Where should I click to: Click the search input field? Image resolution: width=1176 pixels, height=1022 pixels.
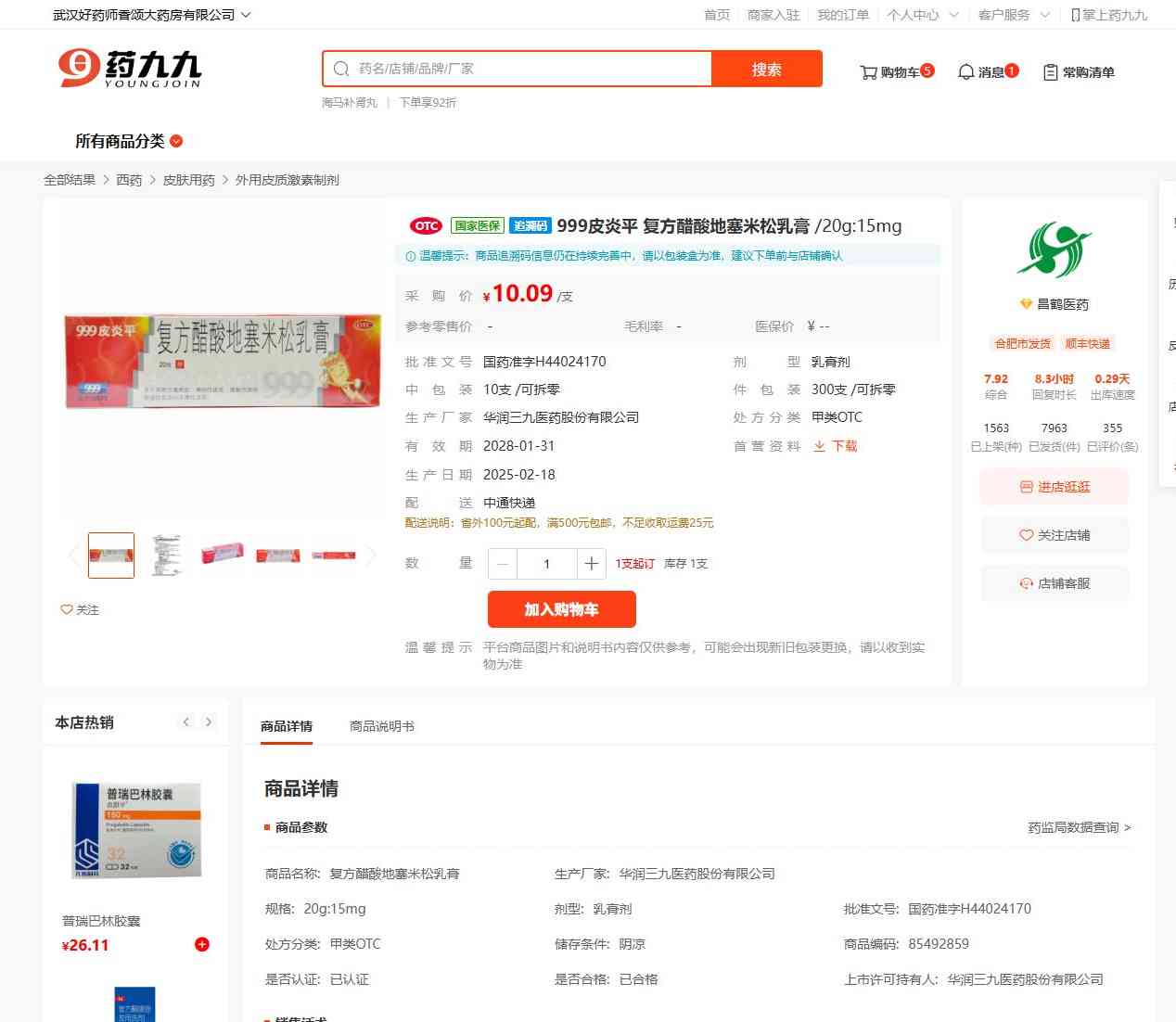(x=518, y=69)
